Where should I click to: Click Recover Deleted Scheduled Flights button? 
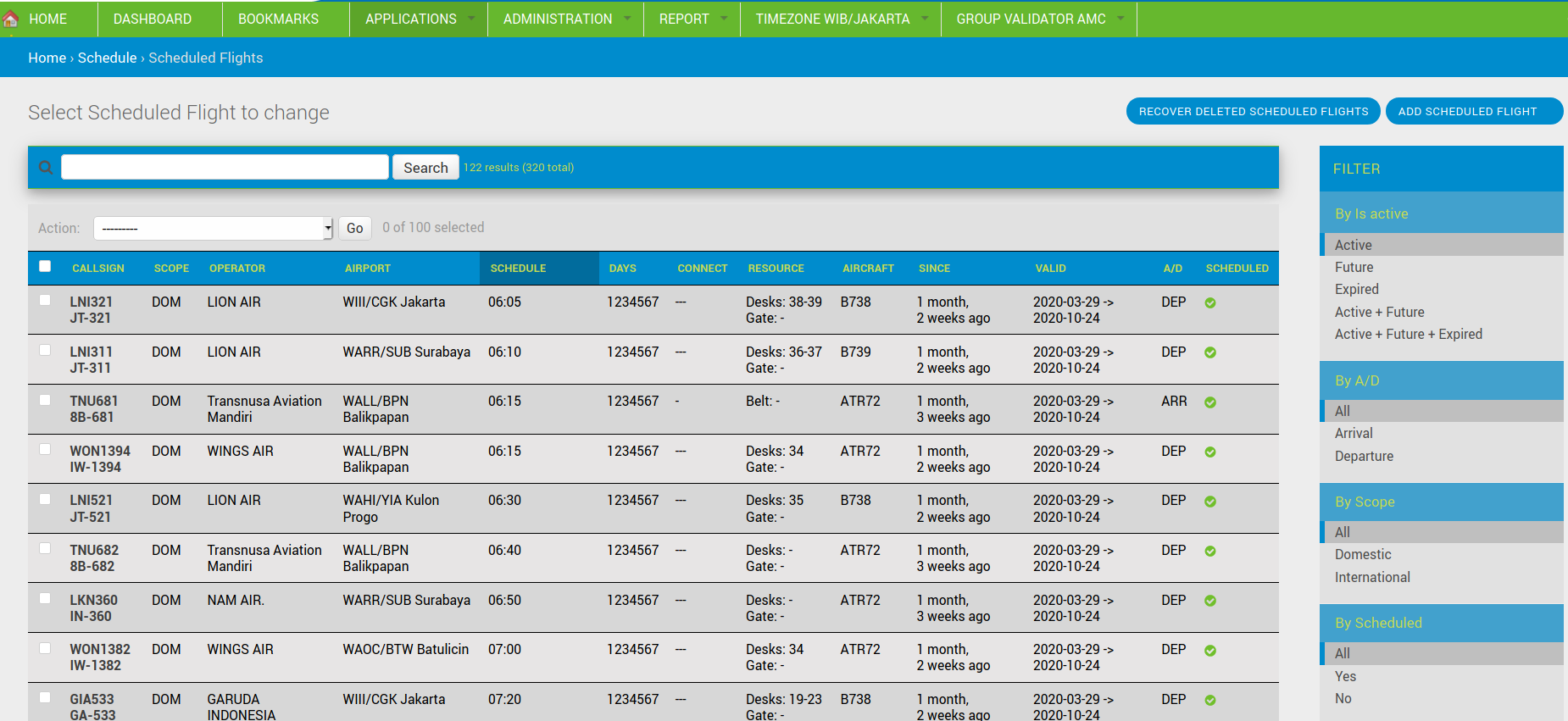(1253, 111)
